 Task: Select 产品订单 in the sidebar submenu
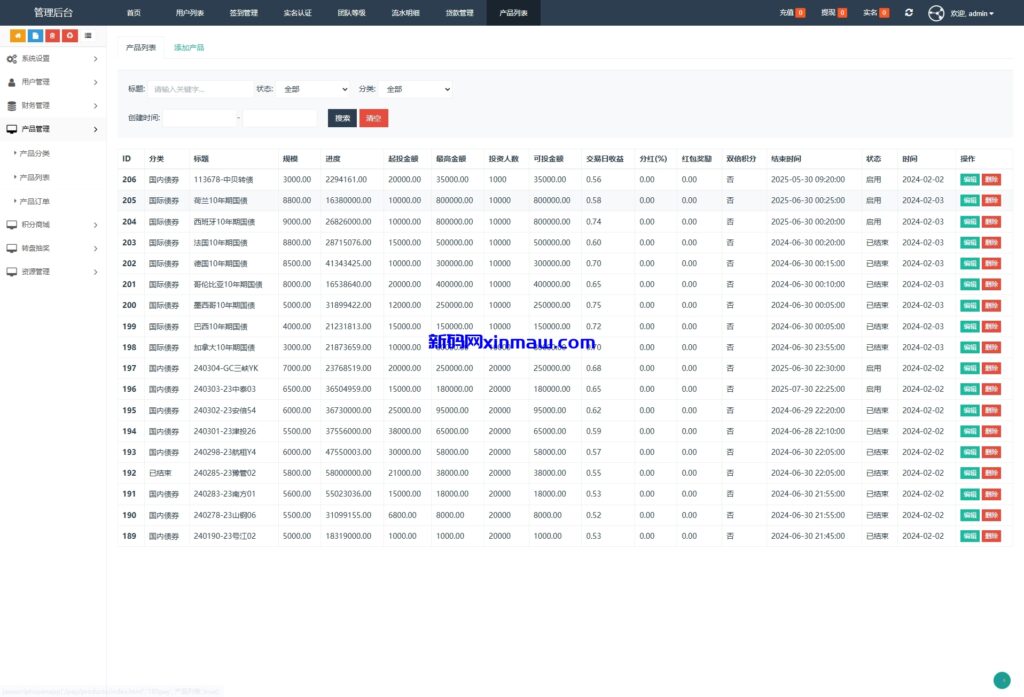[35, 201]
